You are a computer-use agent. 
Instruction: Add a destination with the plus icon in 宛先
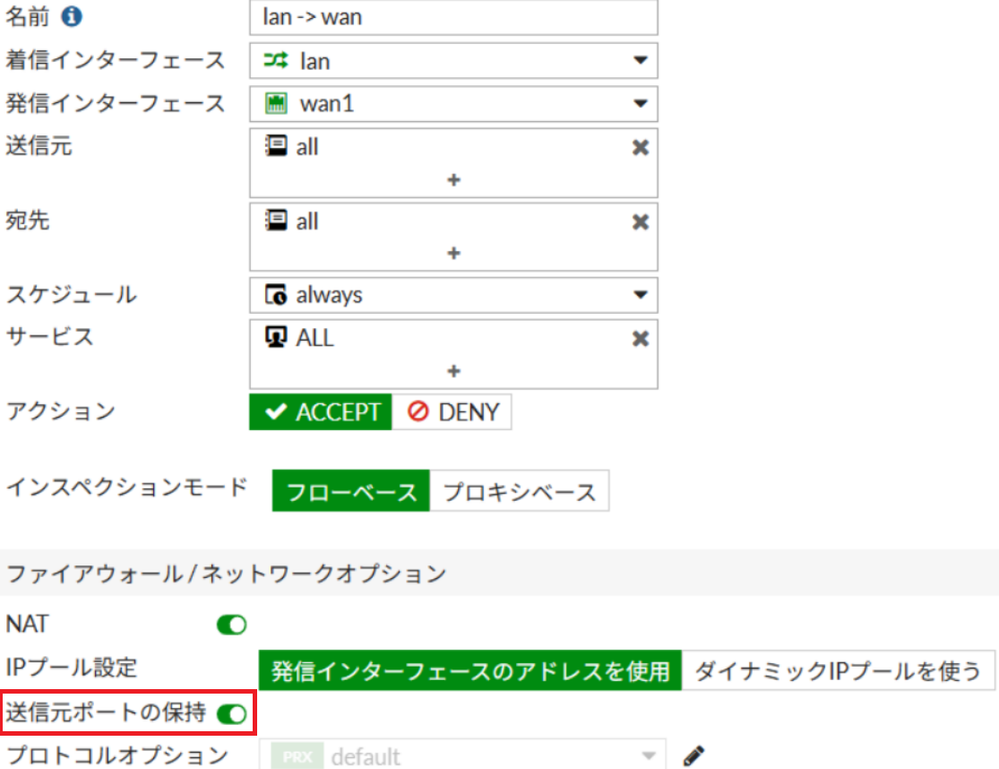453,254
